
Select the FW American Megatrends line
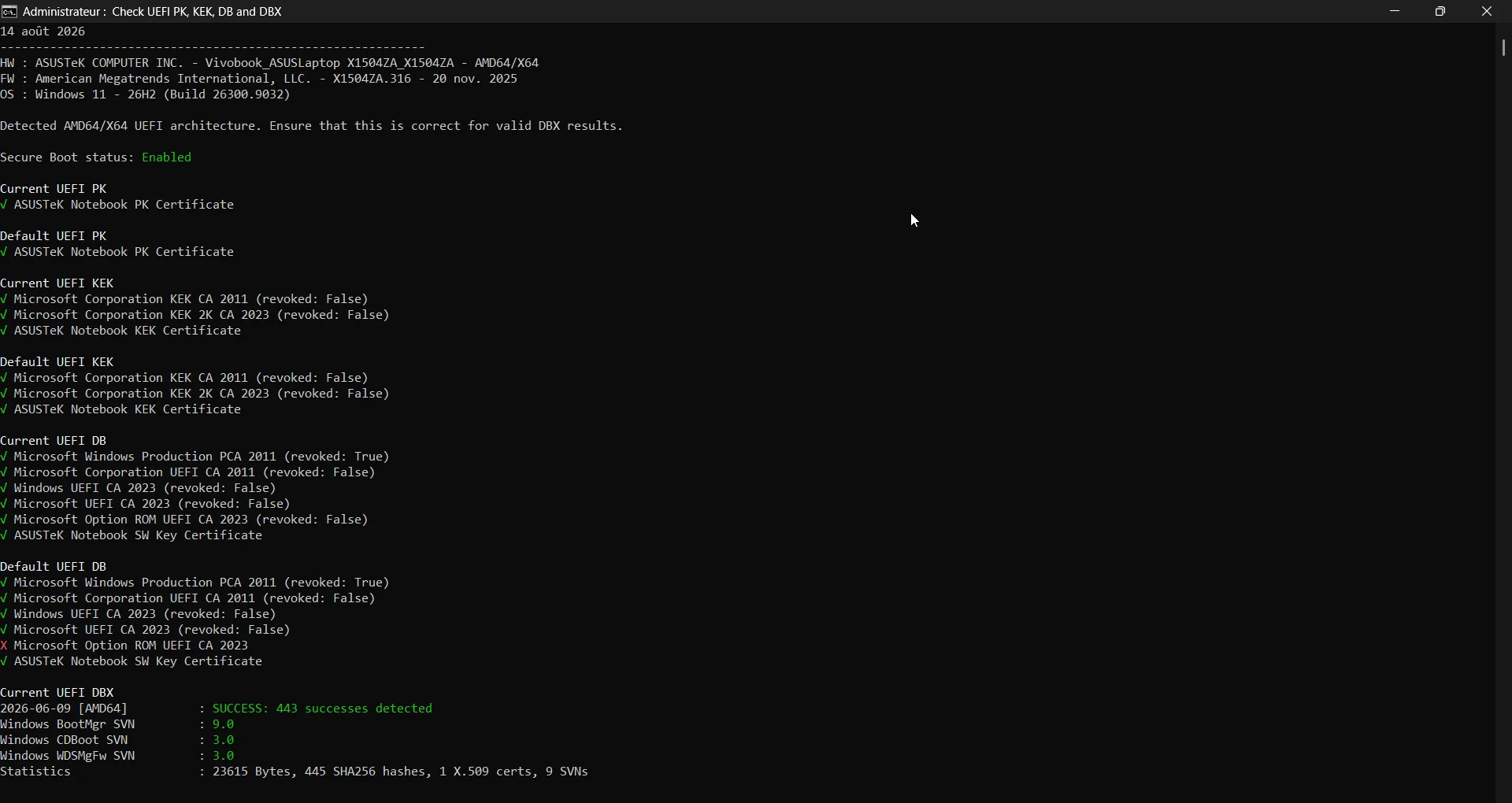click(259, 79)
